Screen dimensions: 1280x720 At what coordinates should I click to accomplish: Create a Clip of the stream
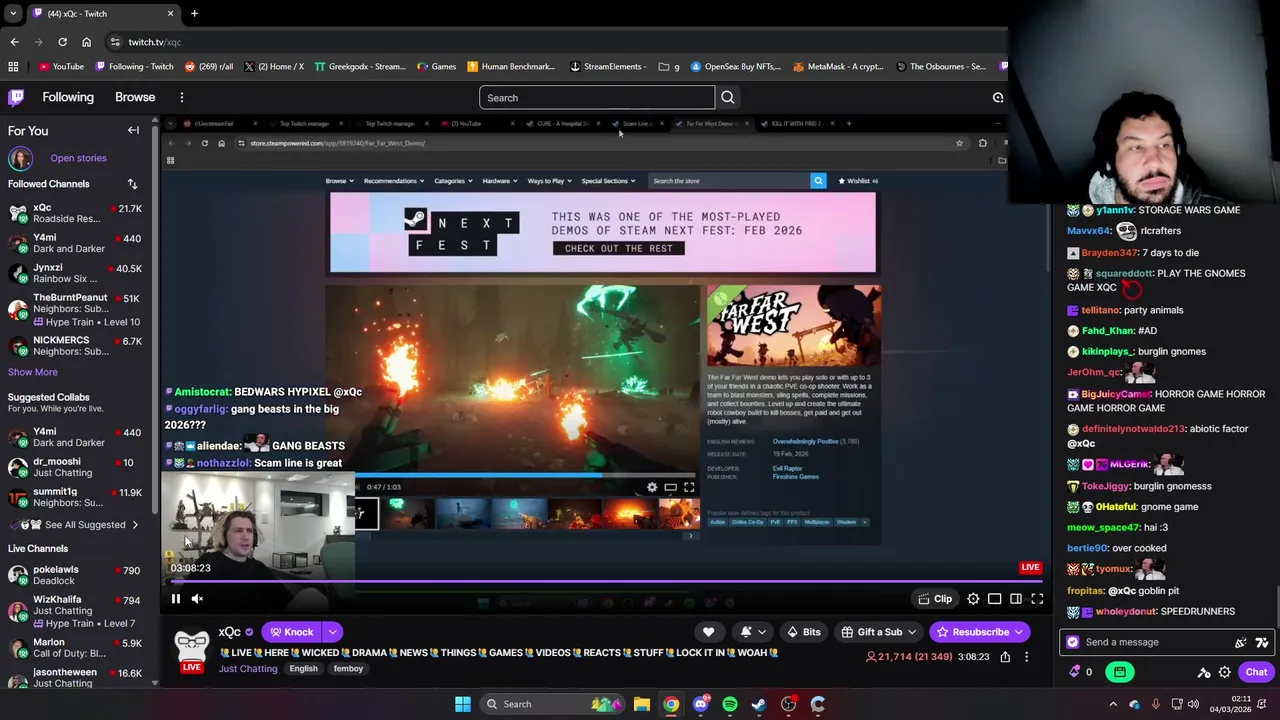[935, 599]
